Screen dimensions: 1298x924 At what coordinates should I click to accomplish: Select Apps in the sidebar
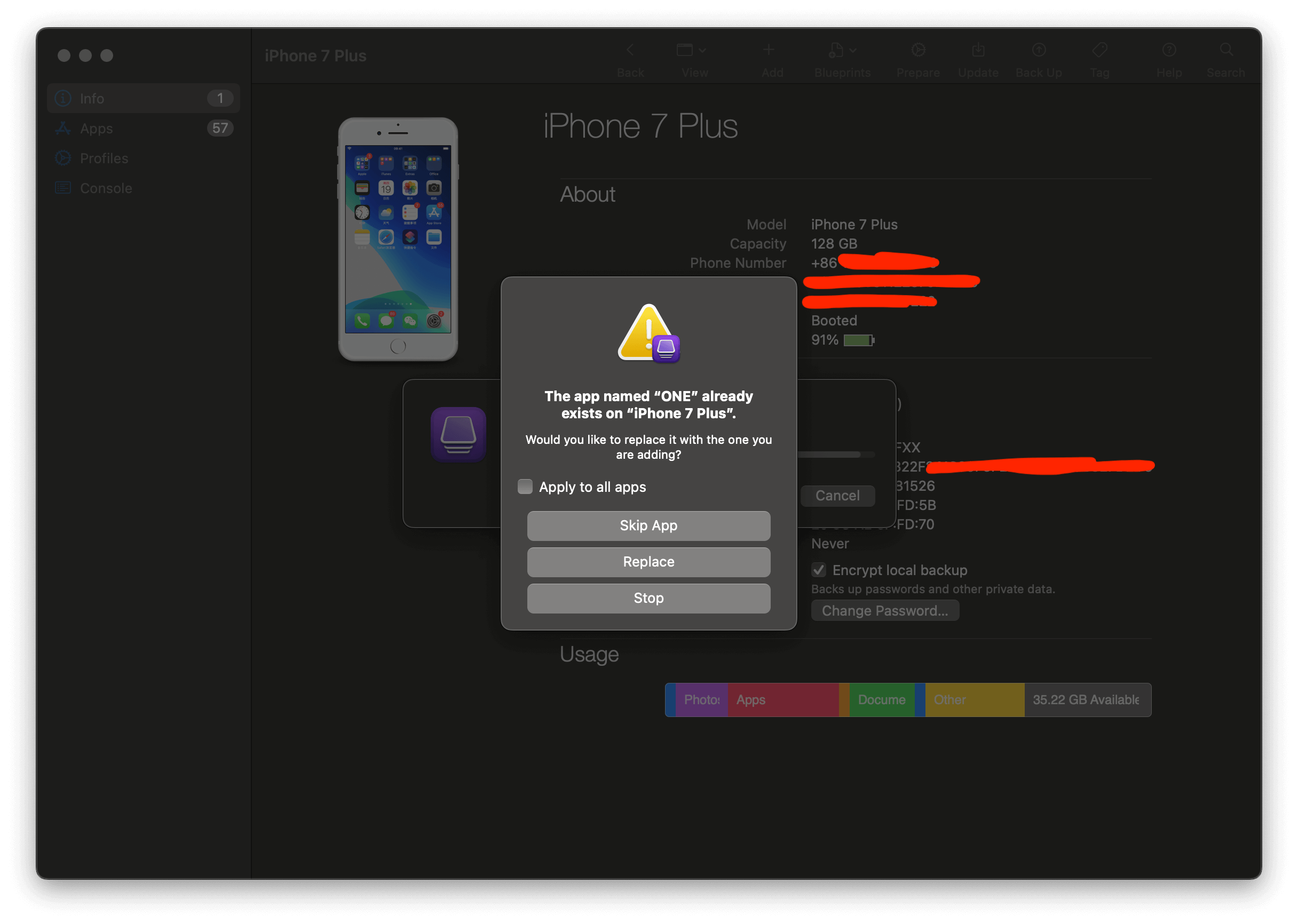click(96, 129)
